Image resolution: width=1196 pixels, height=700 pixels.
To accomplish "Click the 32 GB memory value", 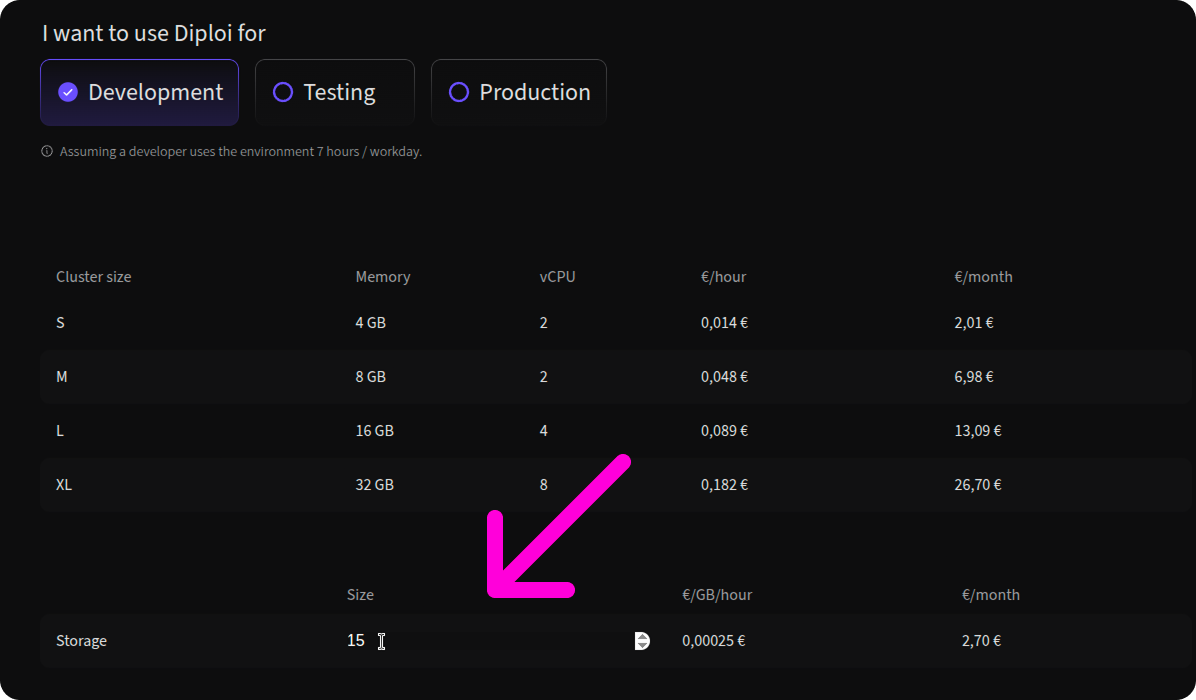I will click(374, 485).
